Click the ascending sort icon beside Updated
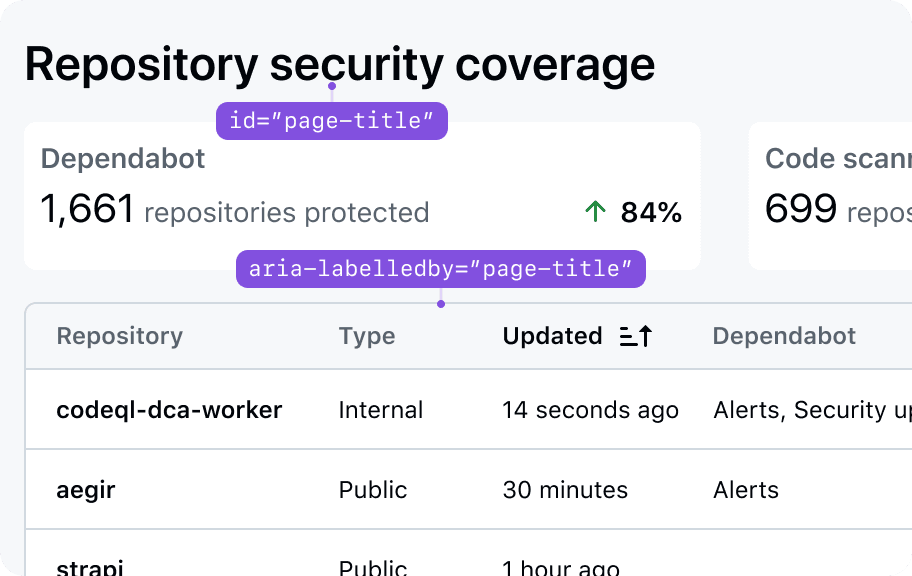 (636, 337)
